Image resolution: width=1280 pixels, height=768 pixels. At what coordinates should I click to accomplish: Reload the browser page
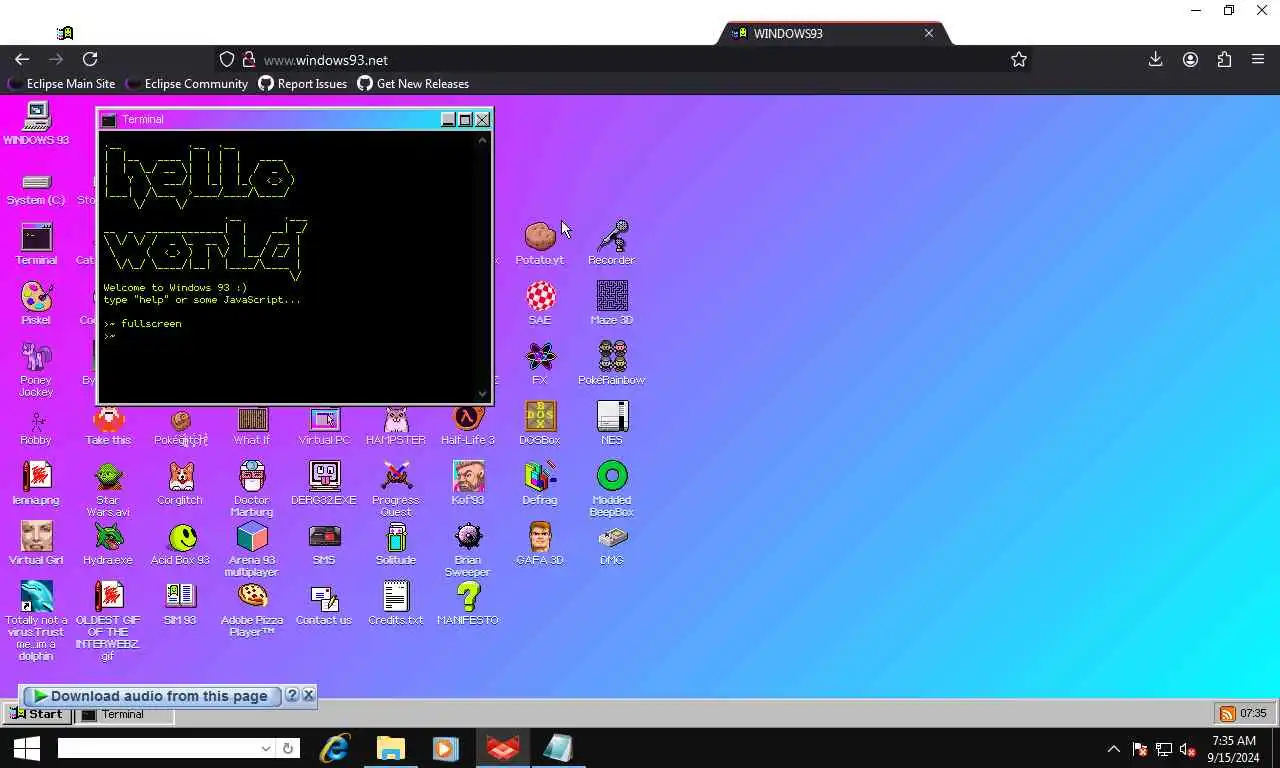(x=90, y=60)
